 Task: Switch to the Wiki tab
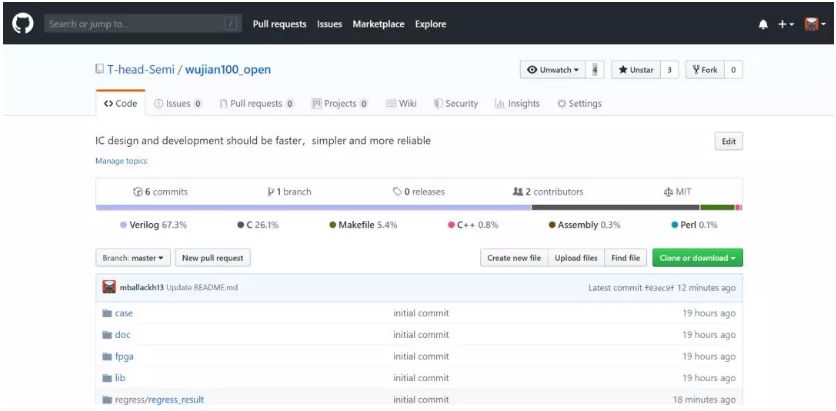coord(401,103)
